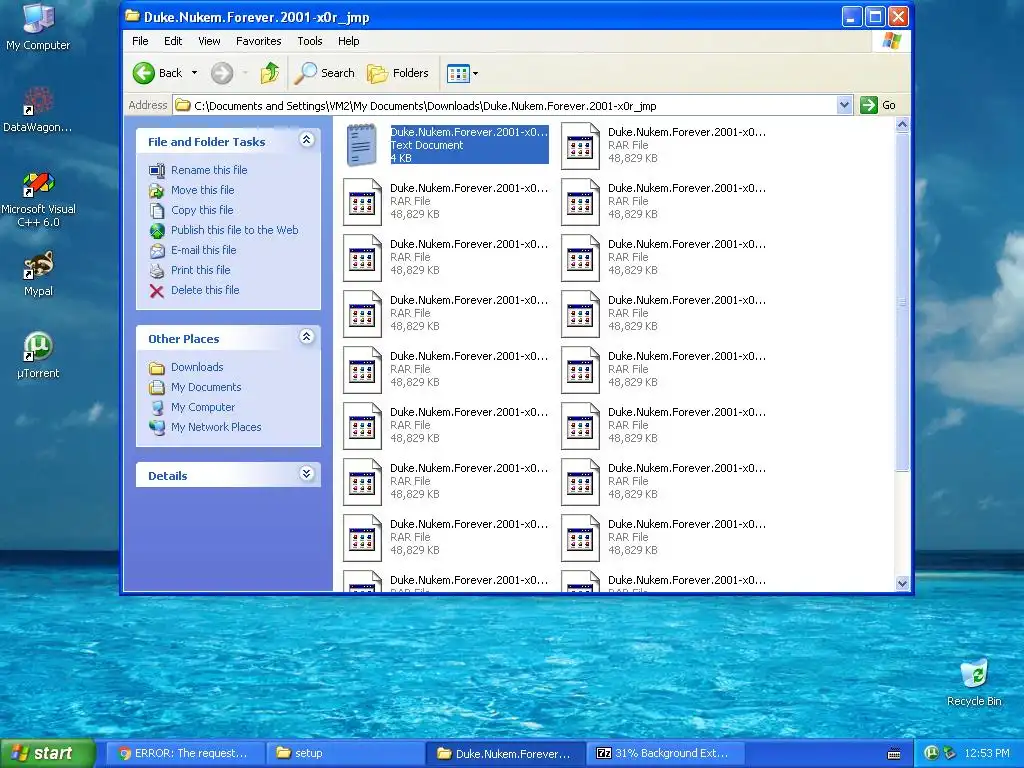The image size is (1024, 768).
Task: Open the View menu
Action: click(x=209, y=41)
